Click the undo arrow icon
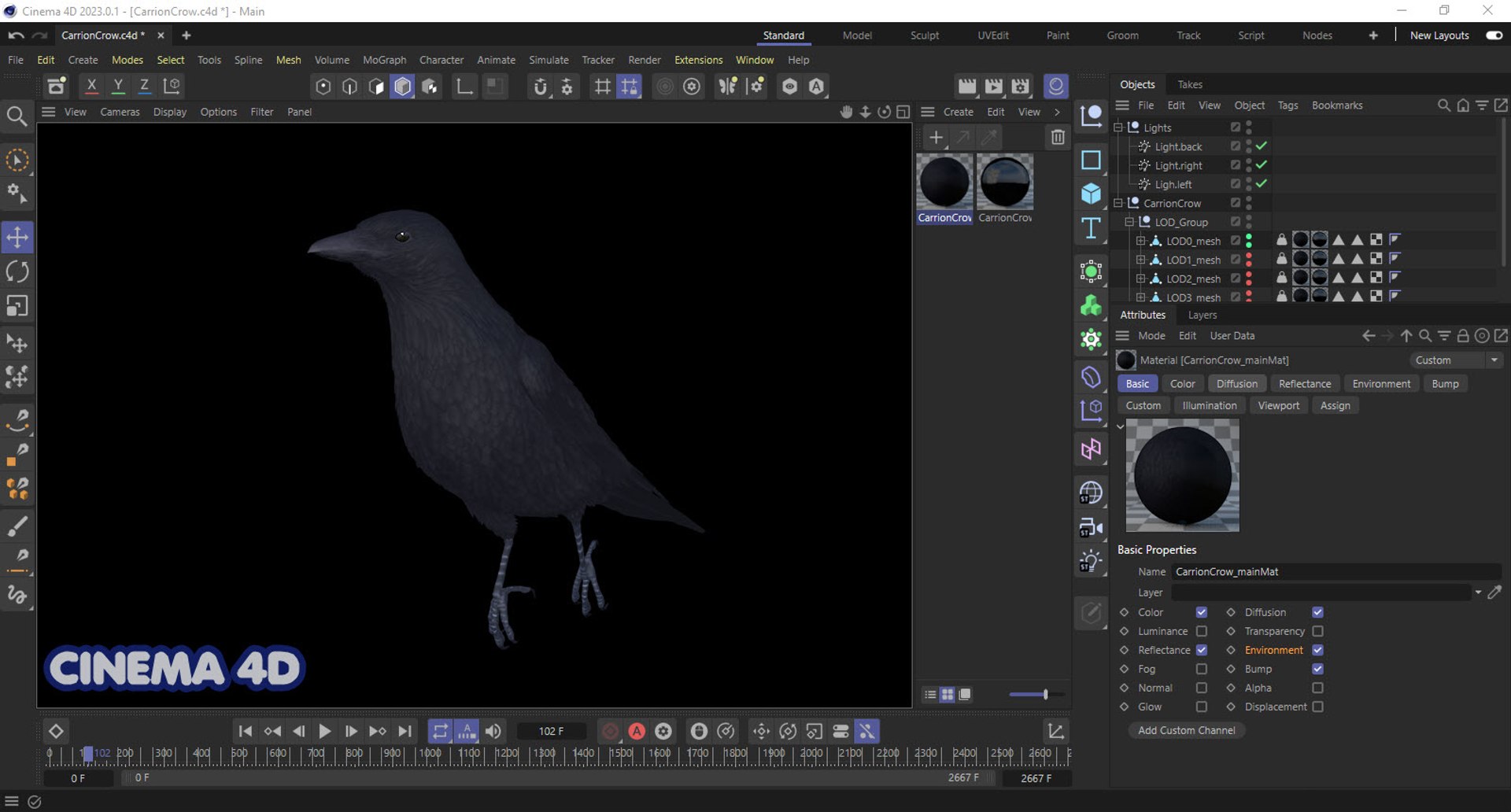The image size is (1511, 812). coord(16,35)
